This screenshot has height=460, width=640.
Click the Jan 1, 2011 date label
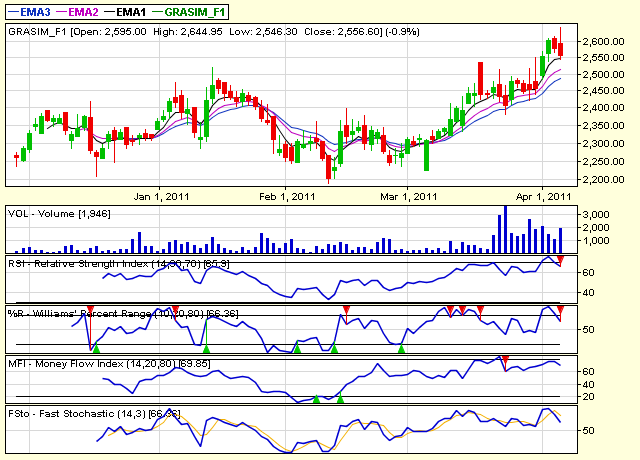(x=162, y=197)
